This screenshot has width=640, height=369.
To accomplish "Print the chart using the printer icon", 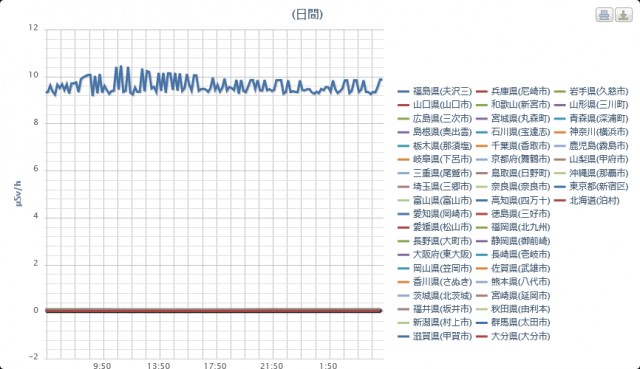I will (604, 15).
